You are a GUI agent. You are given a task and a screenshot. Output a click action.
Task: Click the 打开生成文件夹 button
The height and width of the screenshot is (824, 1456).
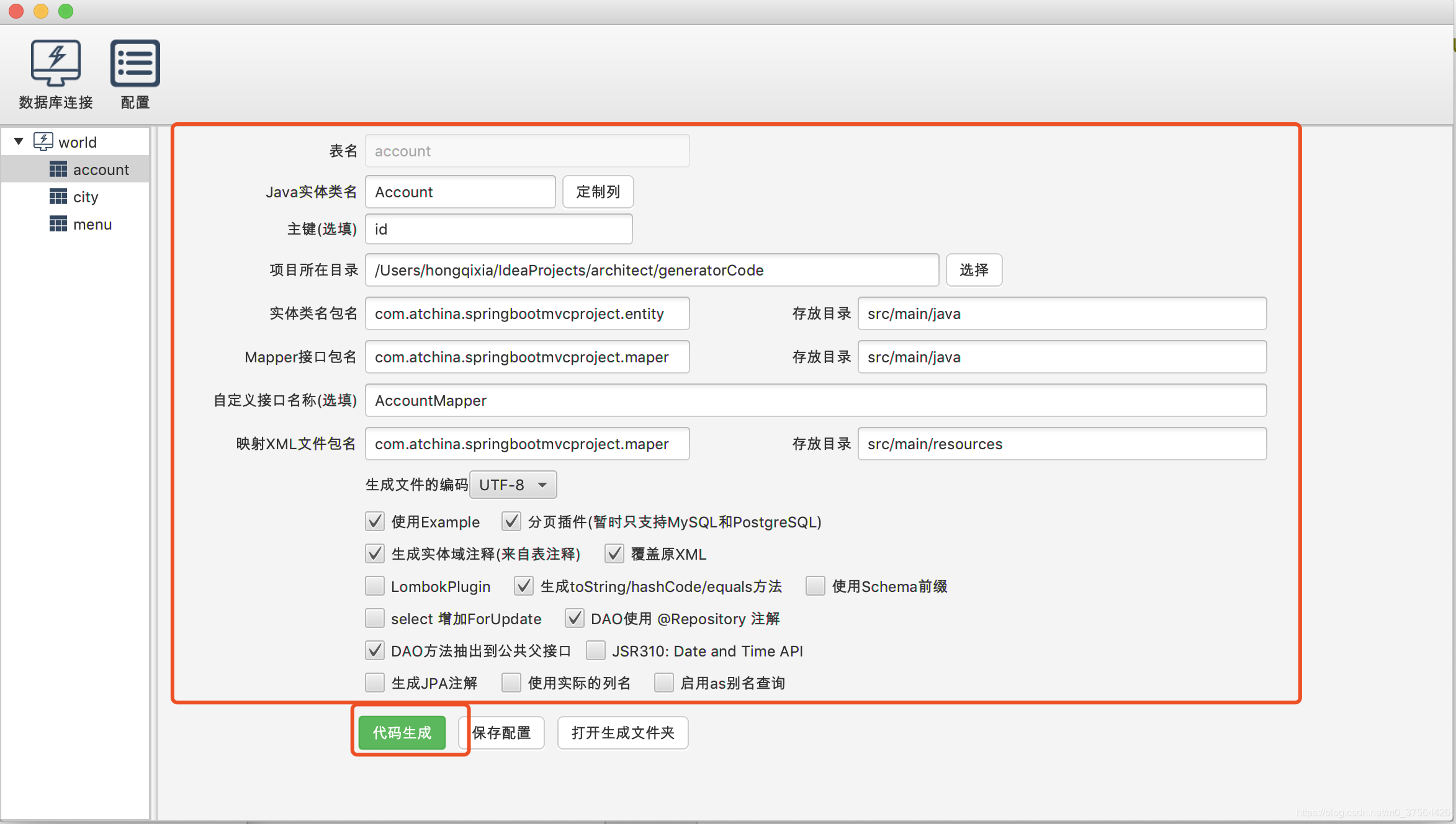point(622,733)
